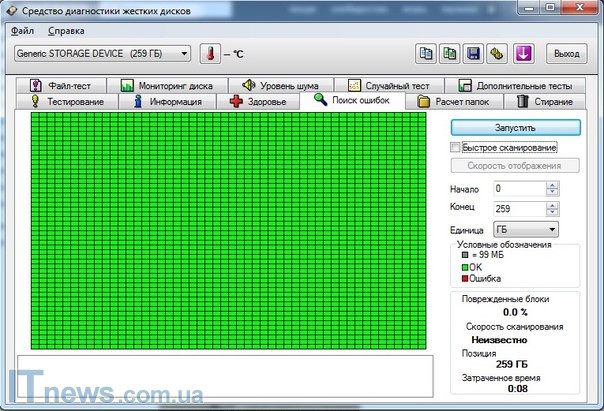Enable the Быстрое сканирование checkbox

[456, 147]
